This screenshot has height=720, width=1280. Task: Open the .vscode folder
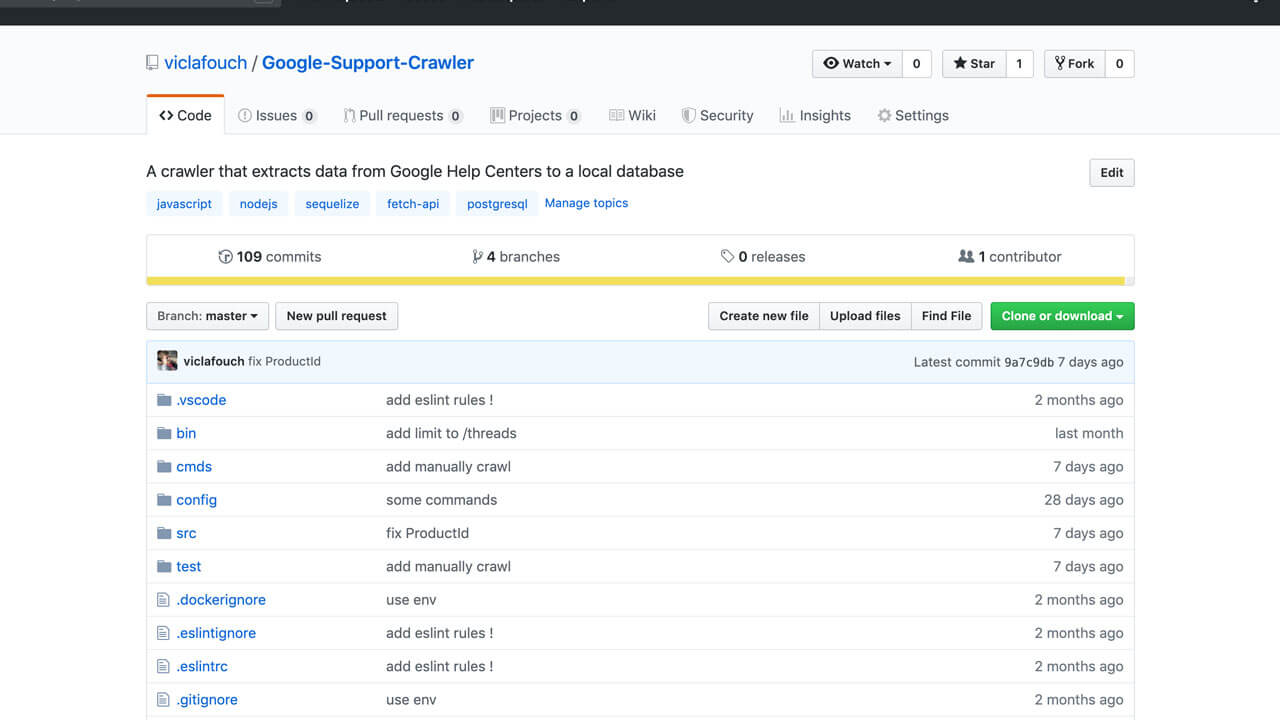(201, 400)
